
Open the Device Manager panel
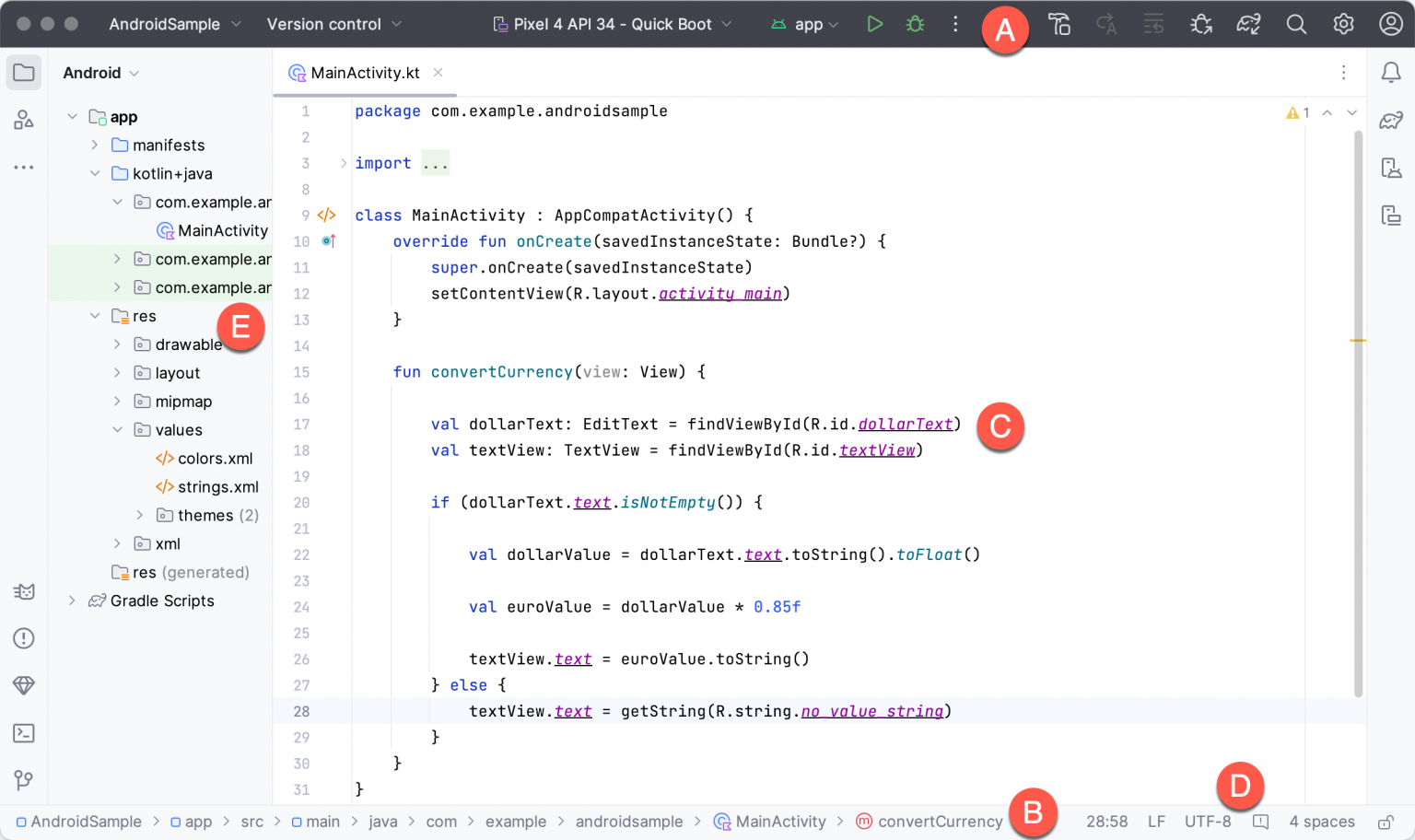(x=1391, y=168)
